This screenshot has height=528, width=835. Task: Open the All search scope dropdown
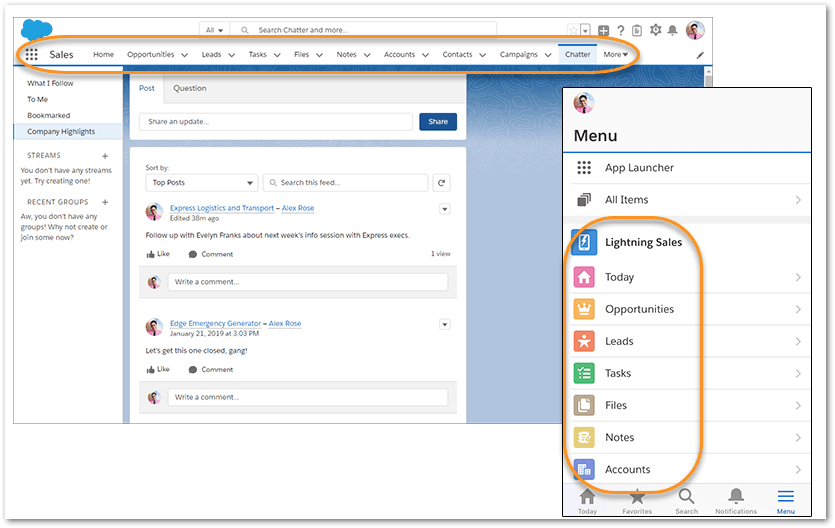[x=214, y=30]
